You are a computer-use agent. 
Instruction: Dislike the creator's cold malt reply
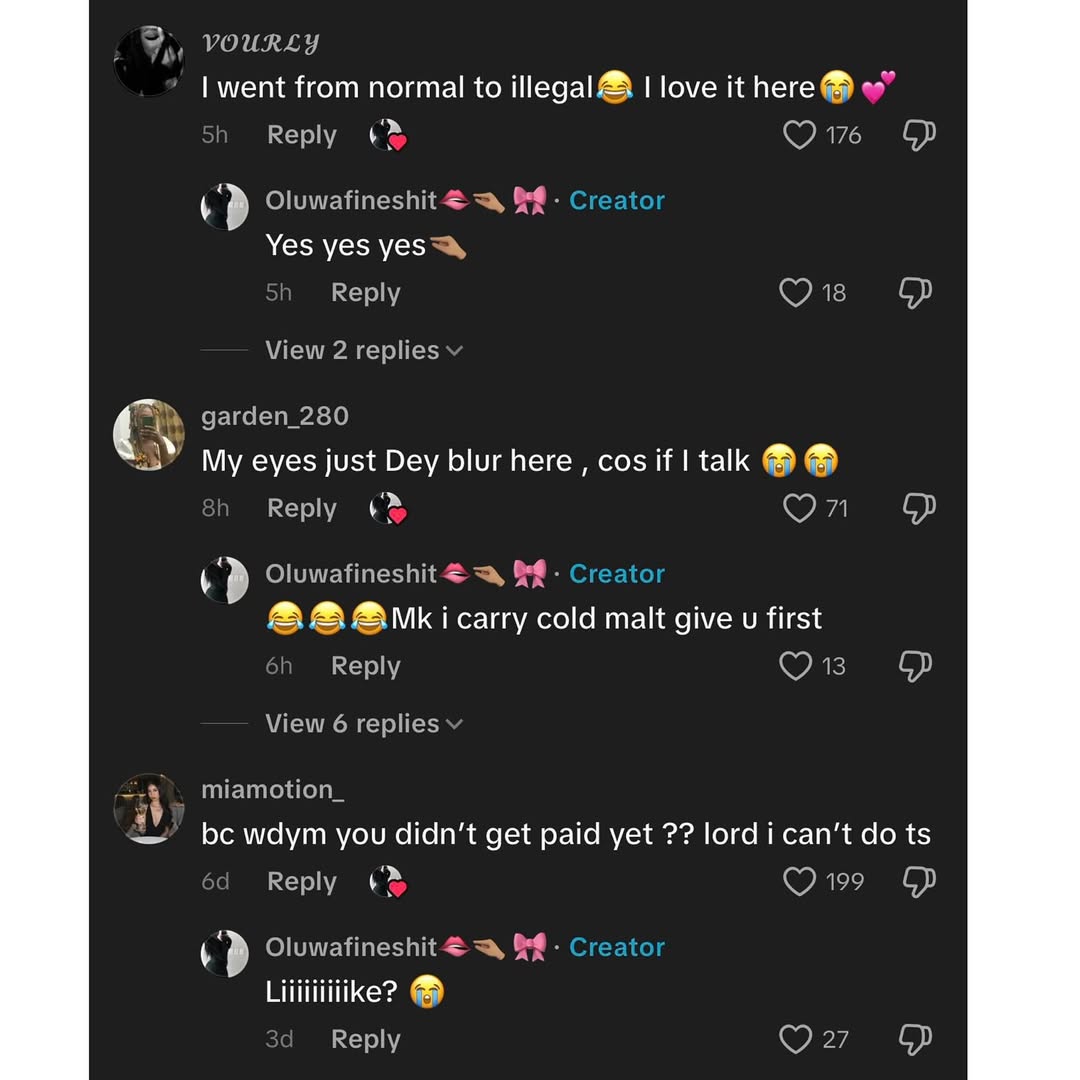pyautogui.click(x=914, y=666)
